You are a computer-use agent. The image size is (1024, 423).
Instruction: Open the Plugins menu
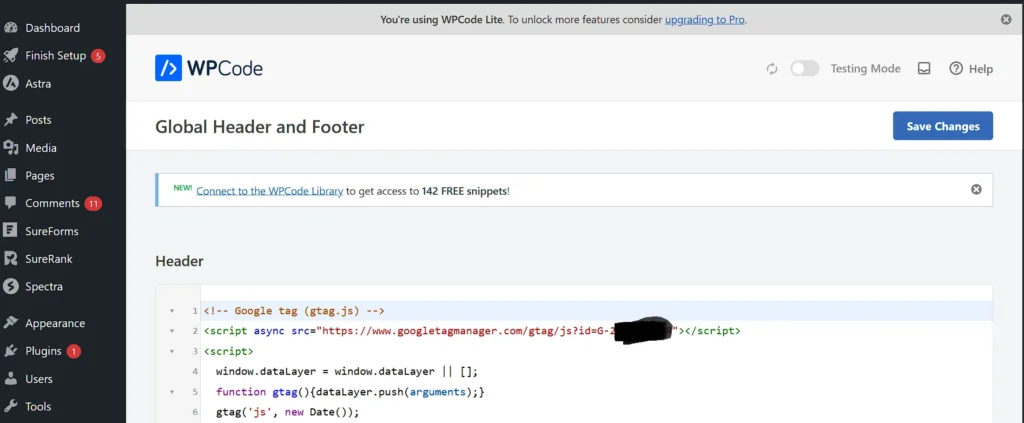coord(43,351)
